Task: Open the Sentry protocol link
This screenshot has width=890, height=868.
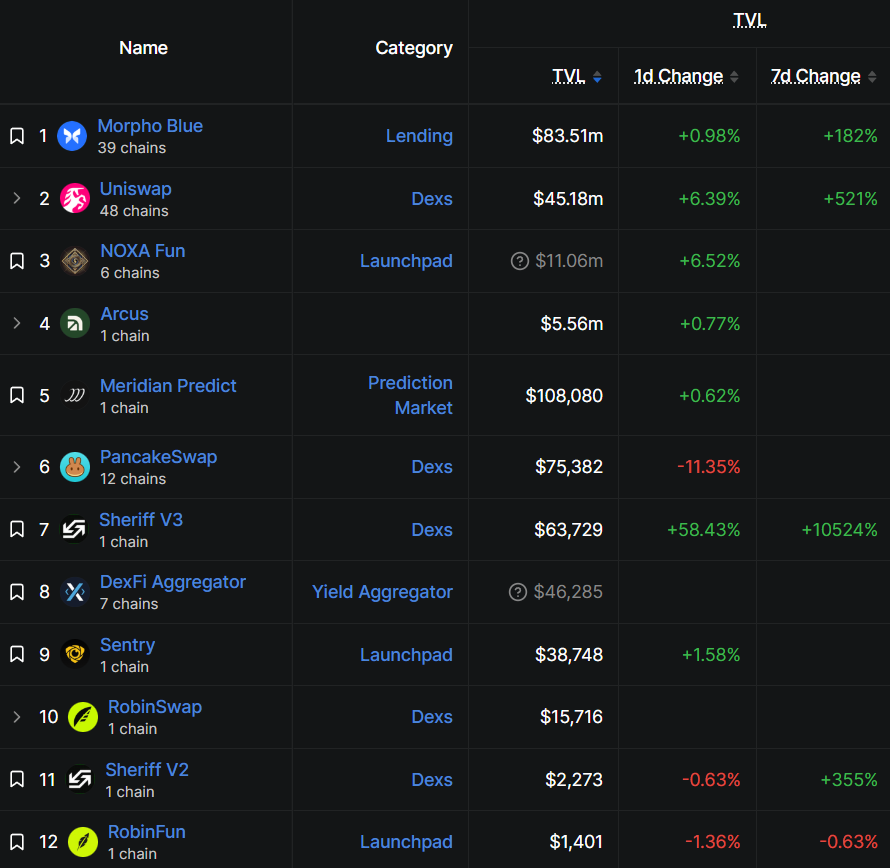Action: [x=128, y=645]
